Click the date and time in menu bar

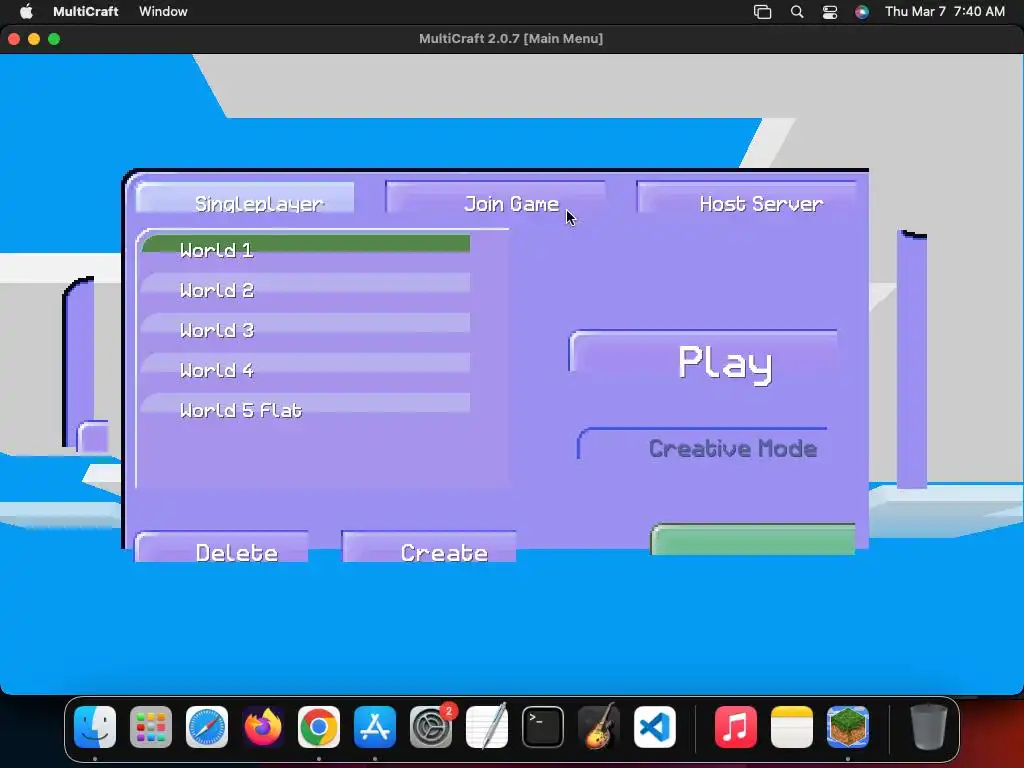944,11
